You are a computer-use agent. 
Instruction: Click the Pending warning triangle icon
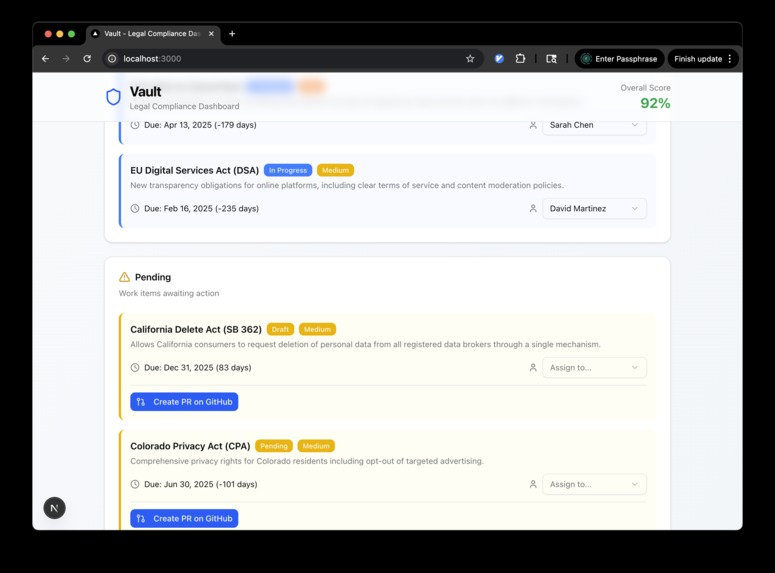pyautogui.click(x=125, y=277)
